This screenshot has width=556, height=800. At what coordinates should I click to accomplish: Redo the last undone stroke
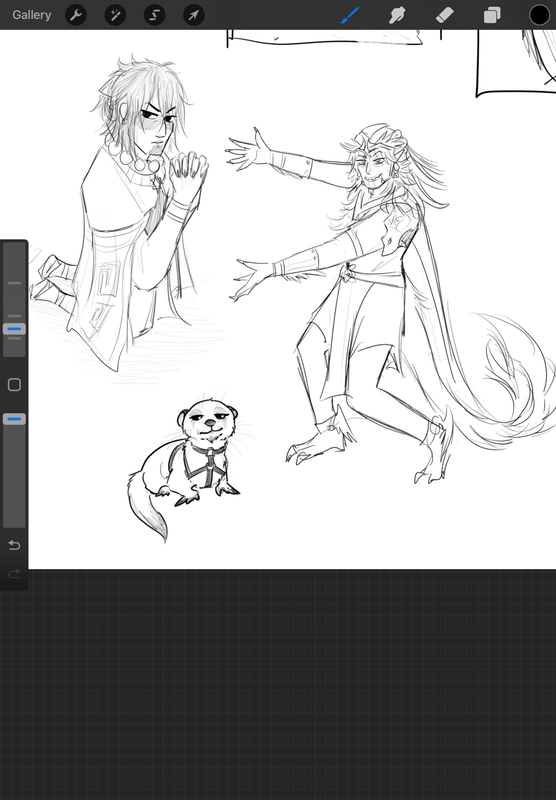click(14, 573)
